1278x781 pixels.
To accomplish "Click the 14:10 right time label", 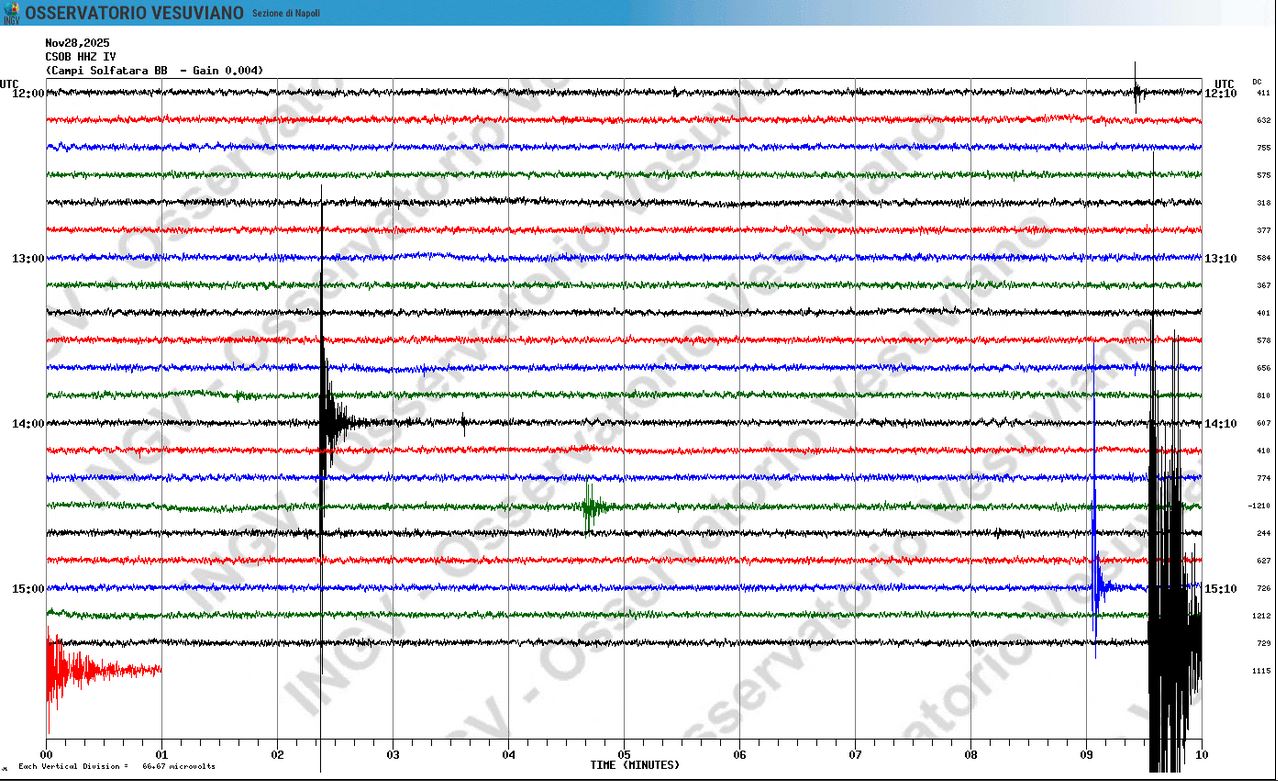I will [x=1221, y=424].
